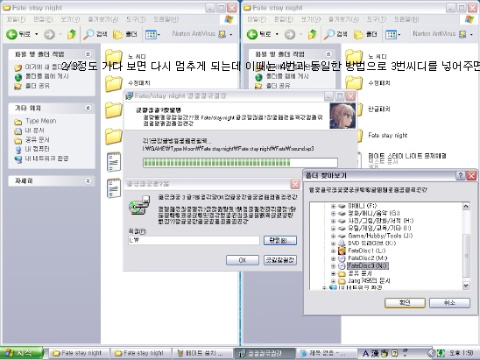Click OK in the disc prompt dialog

(242, 260)
